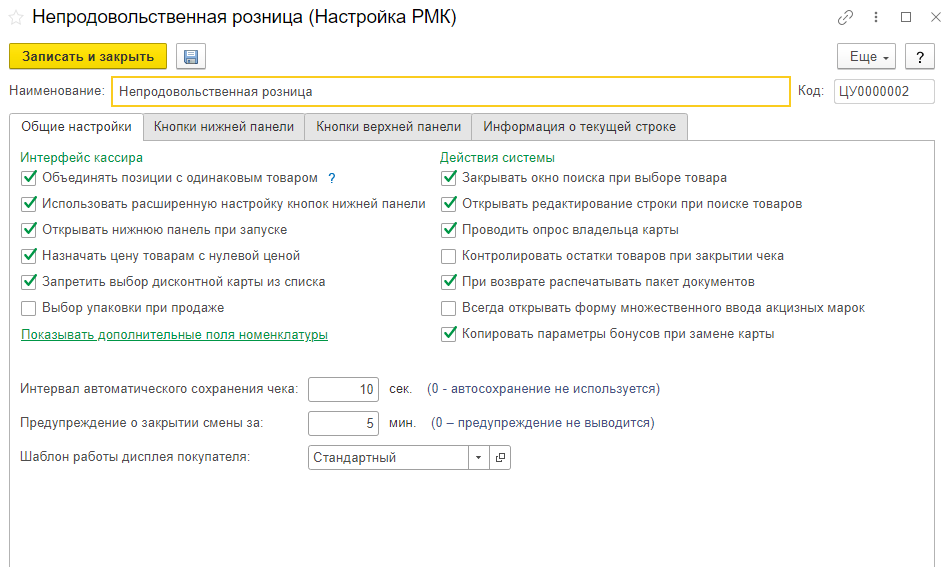Click Записать и закрыть button
The image size is (948, 567).
tap(88, 57)
